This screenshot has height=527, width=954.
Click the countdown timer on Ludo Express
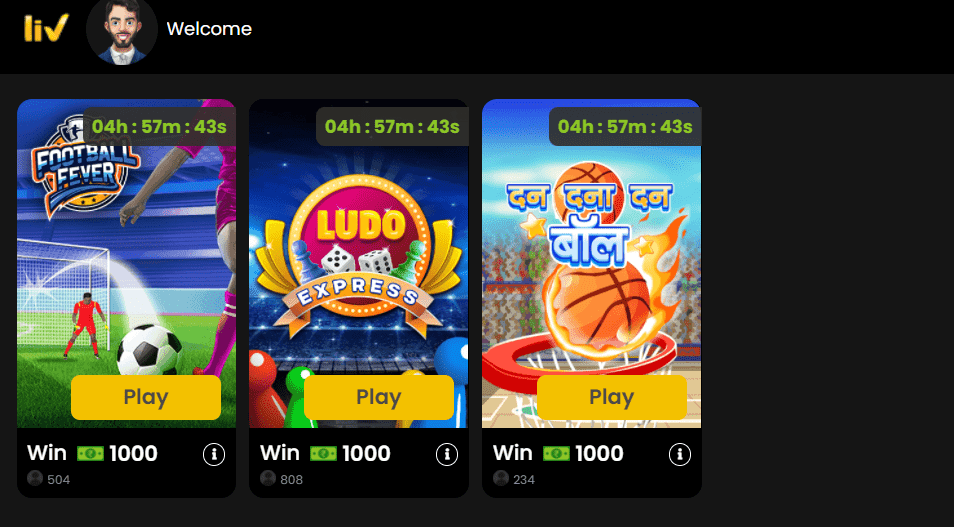(x=392, y=127)
